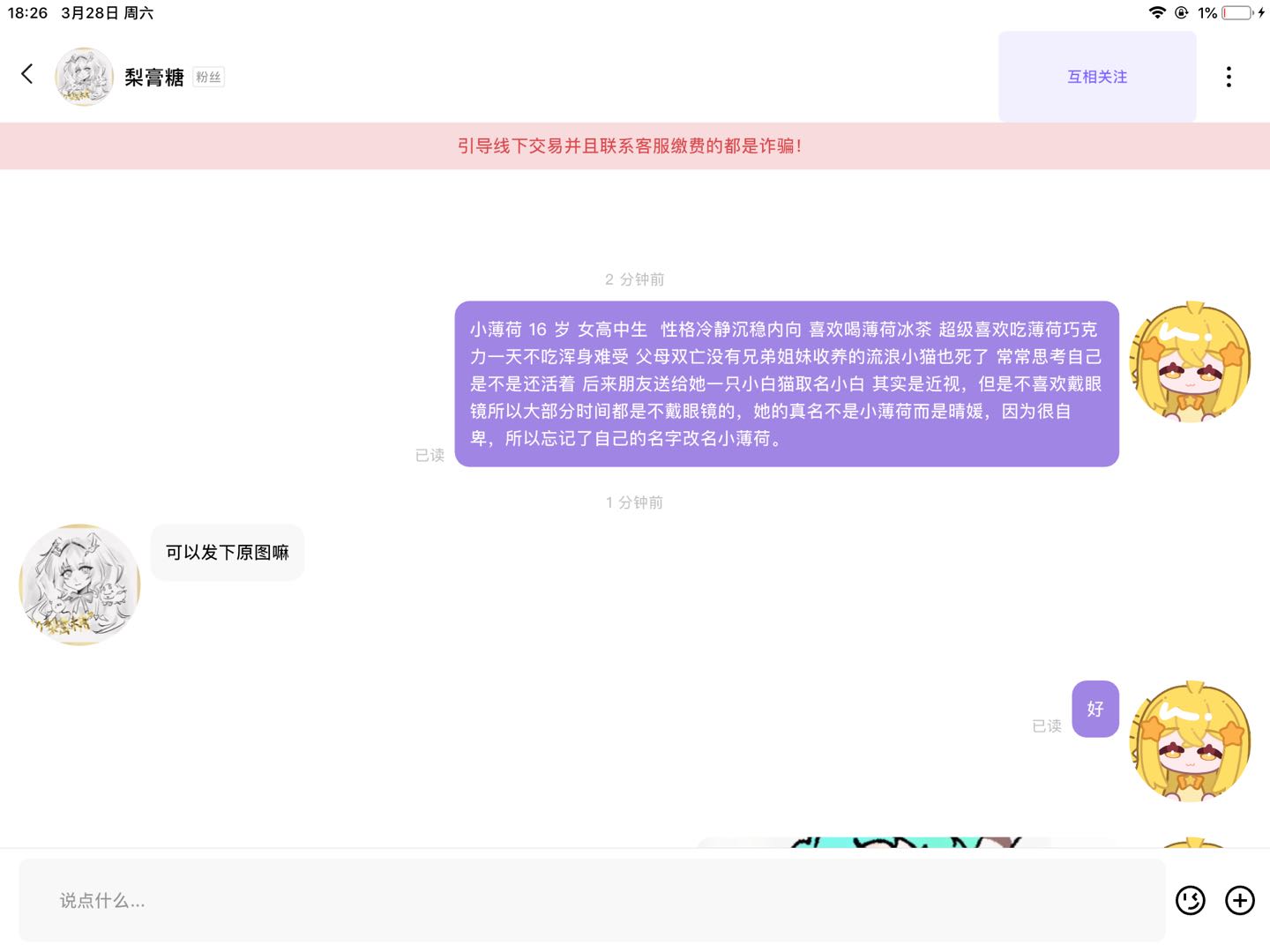Tap sender avatar beside 可以发下原图嘛 message
The width and height of the screenshot is (1270, 952).
[x=79, y=584]
